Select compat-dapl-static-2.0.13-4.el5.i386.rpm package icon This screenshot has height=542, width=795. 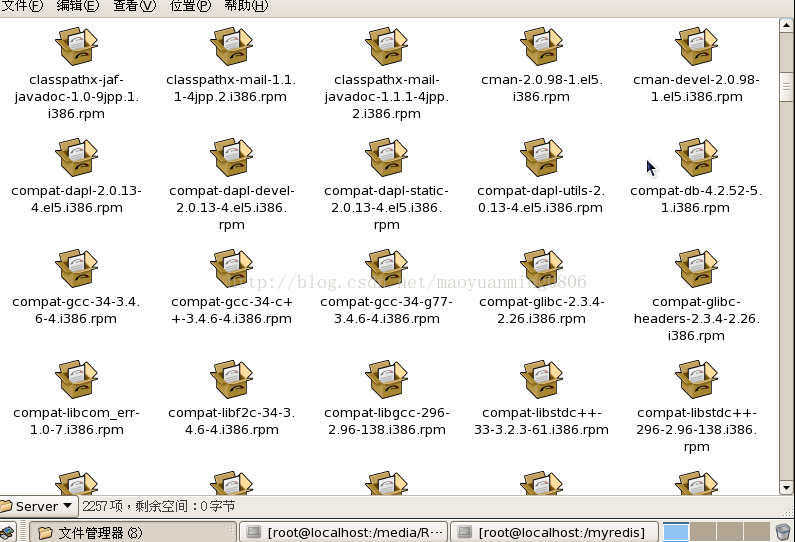pyautogui.click(x=386, y=157)
